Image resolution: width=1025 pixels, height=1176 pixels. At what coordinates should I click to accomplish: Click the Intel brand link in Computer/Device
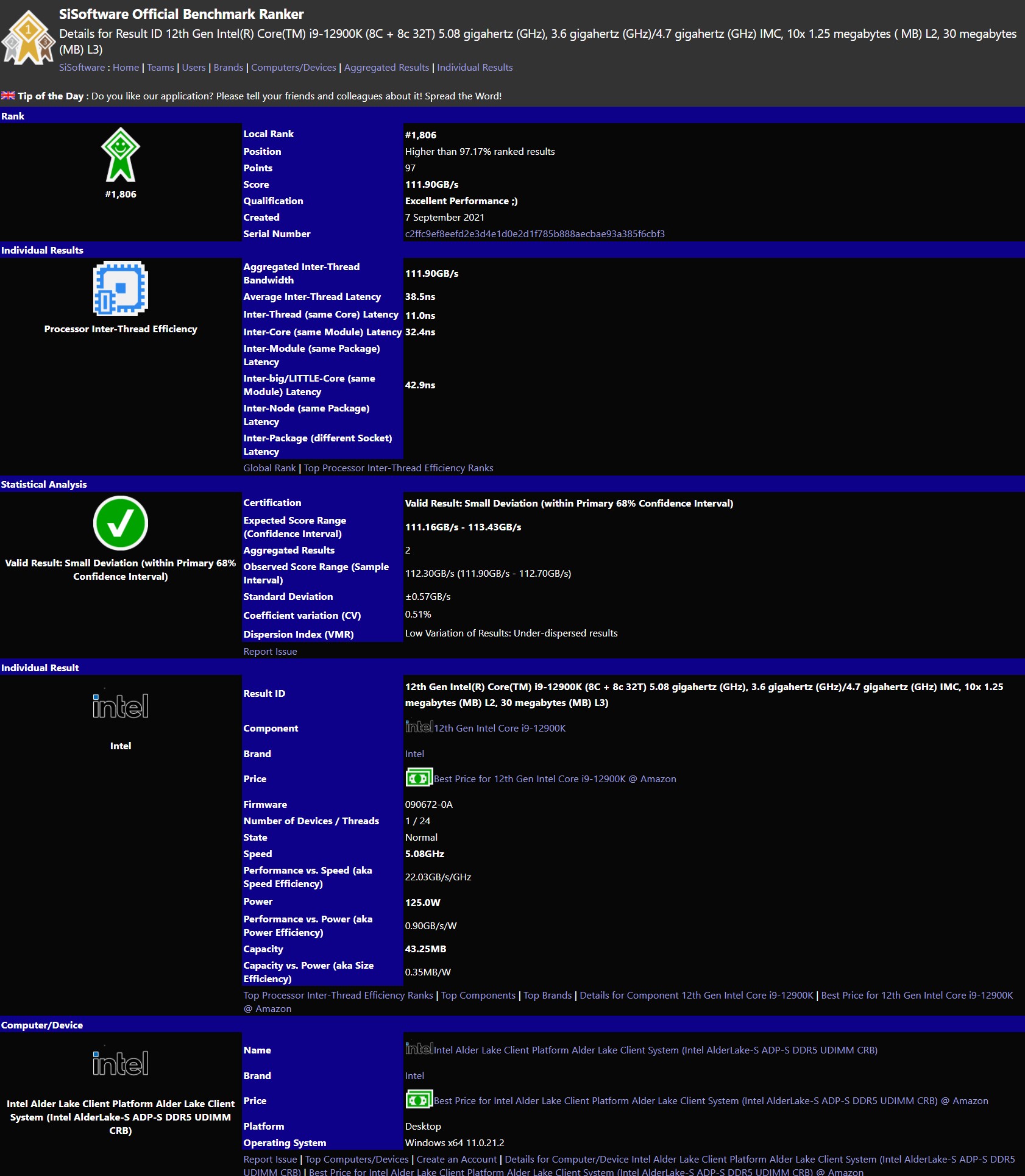(414, 1076)
